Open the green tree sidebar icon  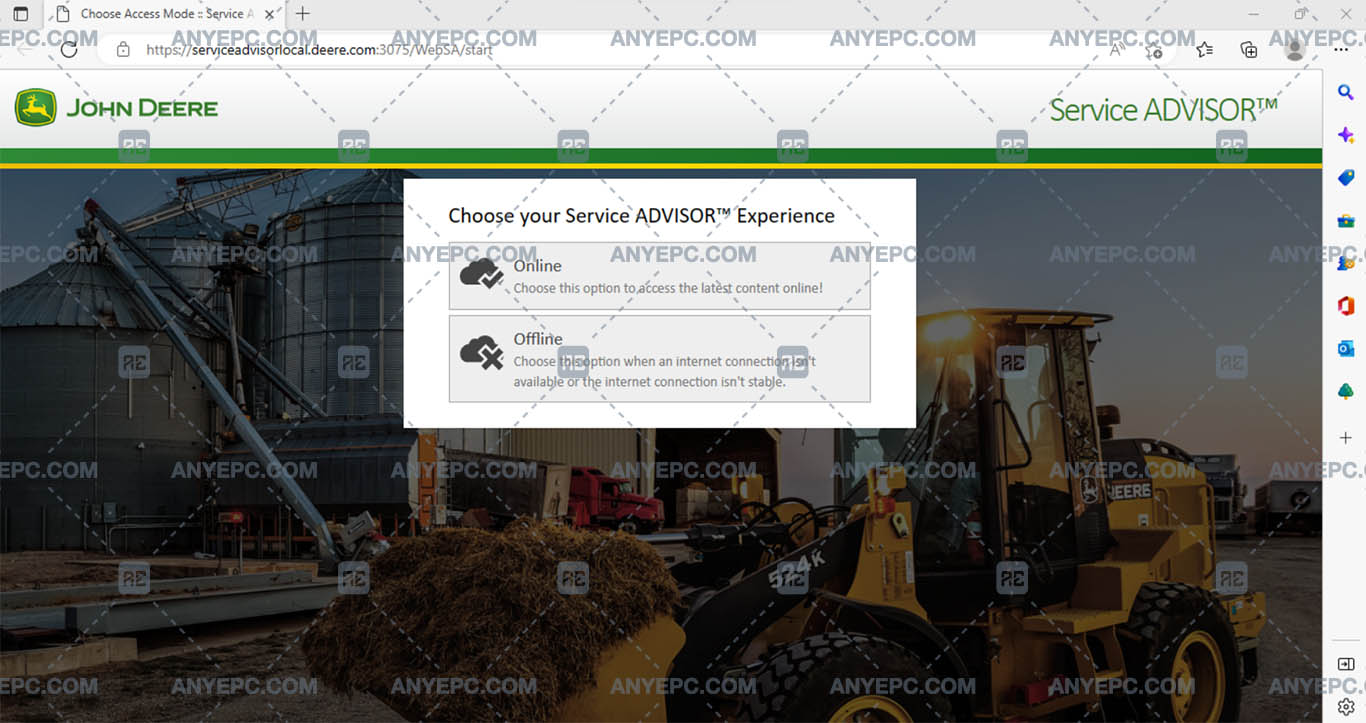click(x=1346, y=392)
